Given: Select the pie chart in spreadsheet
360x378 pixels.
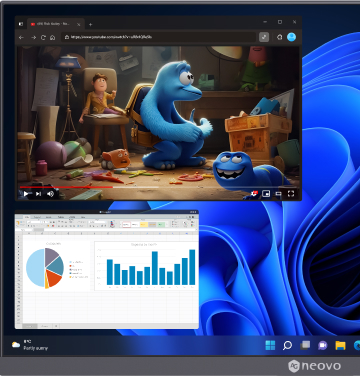Looking at the screenshot, I should click(x=45, y=268).
